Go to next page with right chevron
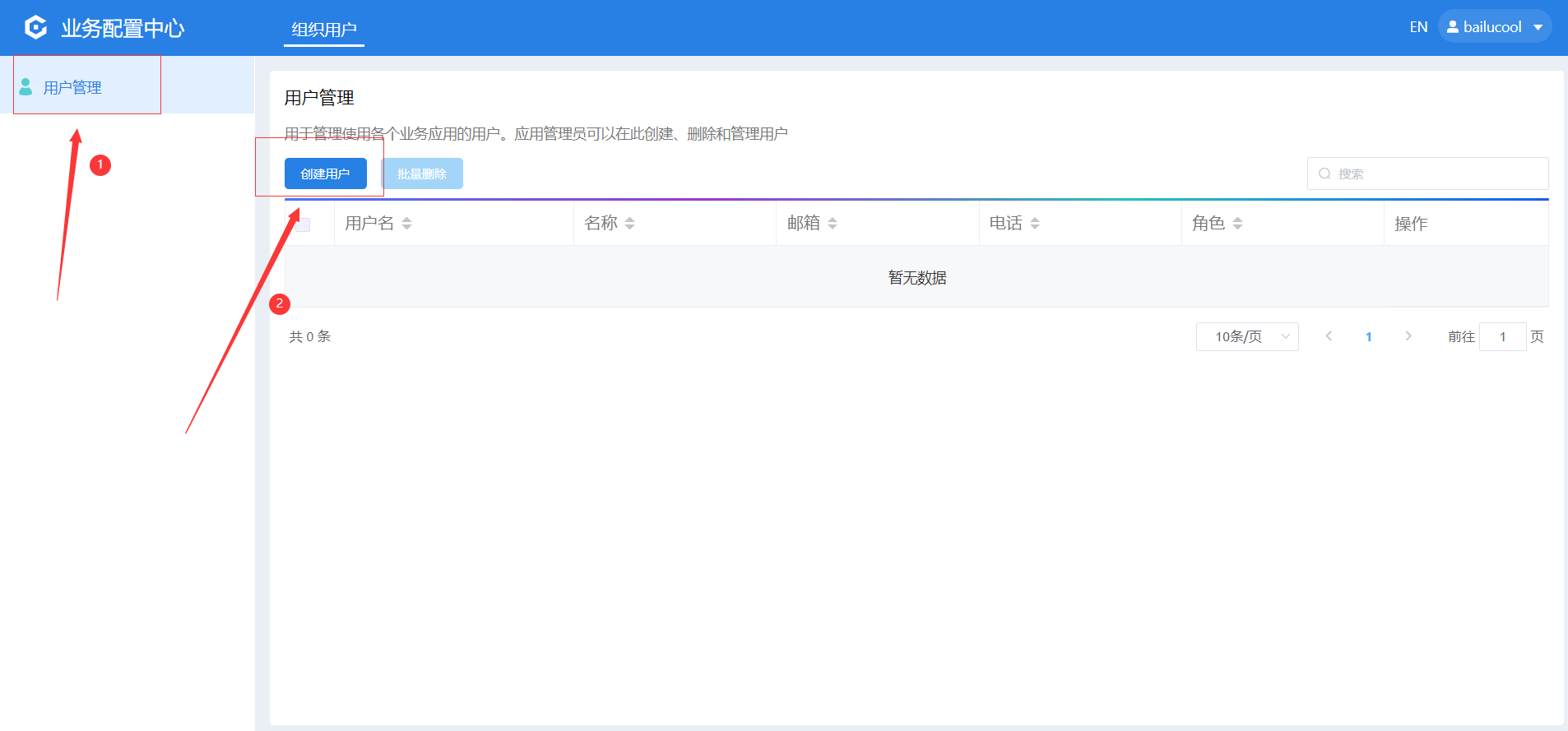The image size is (1568, 731). point(1408,336)
